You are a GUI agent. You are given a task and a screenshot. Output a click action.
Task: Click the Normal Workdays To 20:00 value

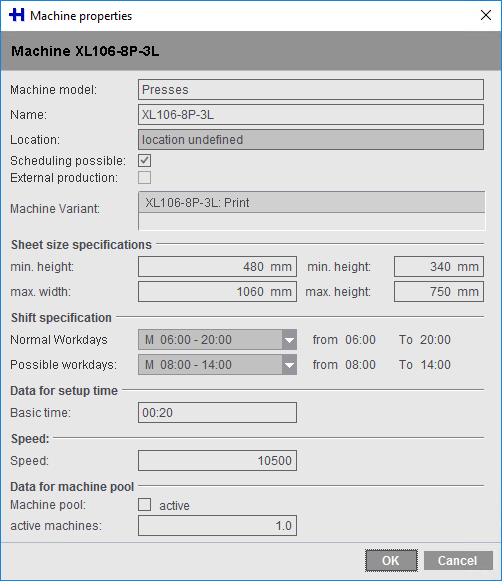[x=435, y=339]
